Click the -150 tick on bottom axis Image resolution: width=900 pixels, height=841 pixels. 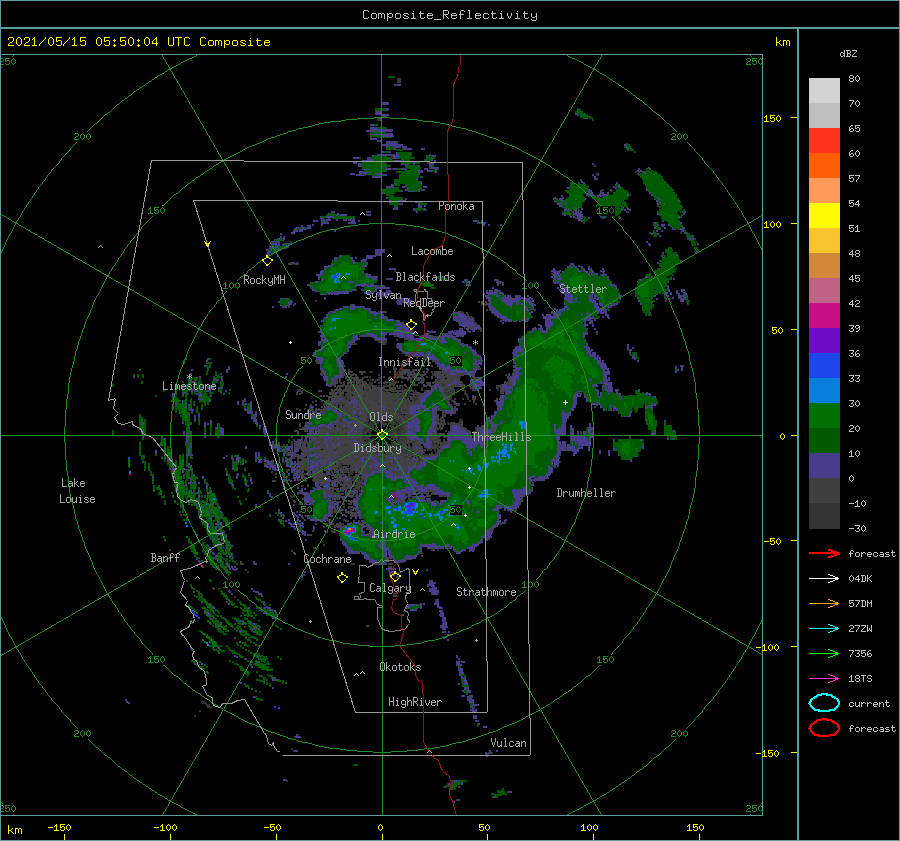[x=59, y=827]
